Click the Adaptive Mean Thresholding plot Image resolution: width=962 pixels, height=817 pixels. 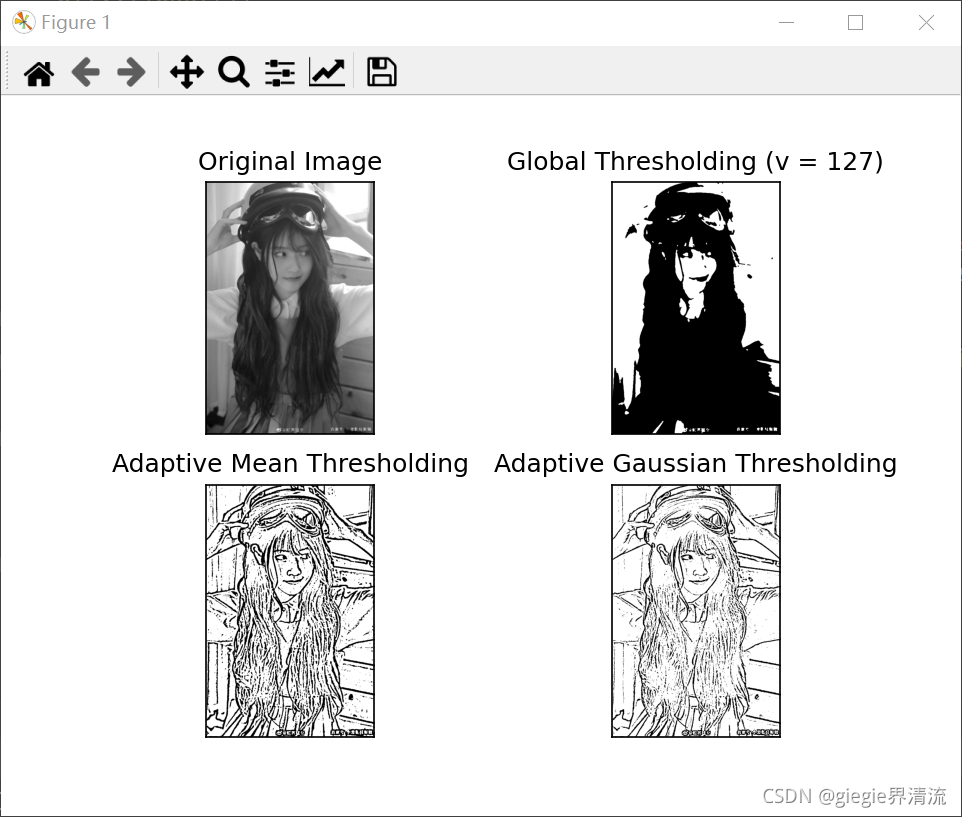coord(290,611)
